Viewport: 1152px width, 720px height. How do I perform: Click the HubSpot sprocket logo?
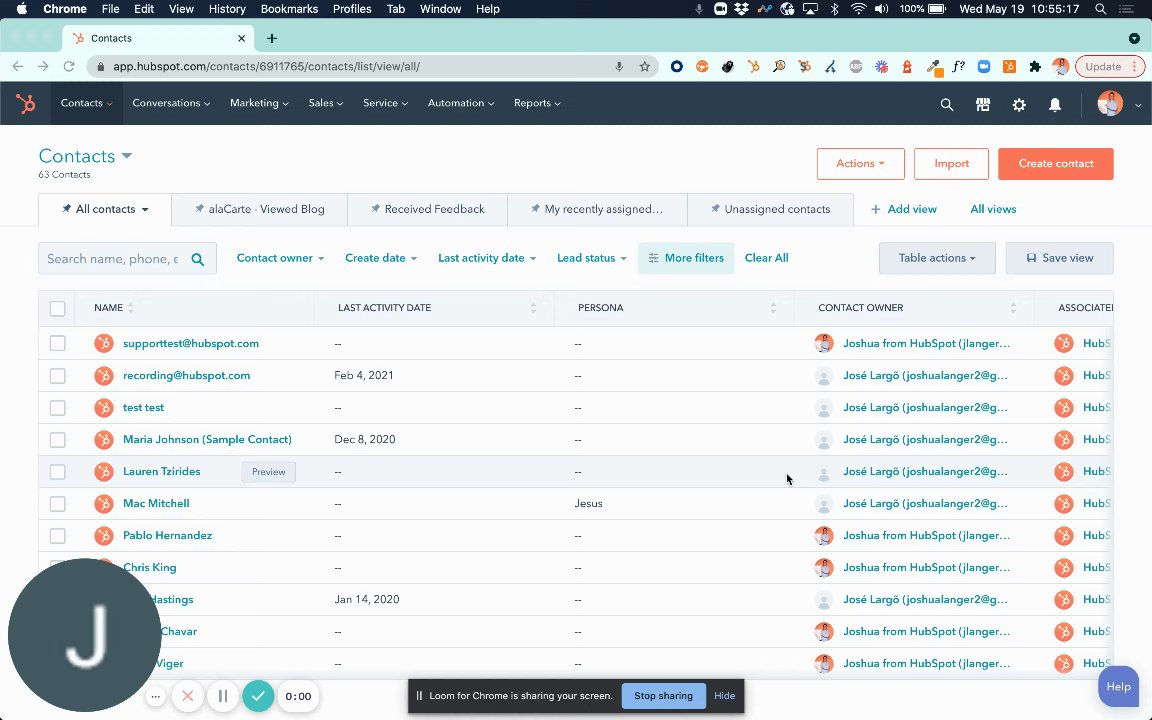coord(26,104)
